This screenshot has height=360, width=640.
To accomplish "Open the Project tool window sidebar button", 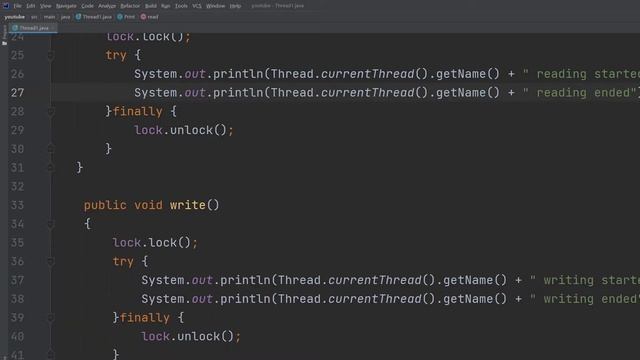I will tap(4, 35).
